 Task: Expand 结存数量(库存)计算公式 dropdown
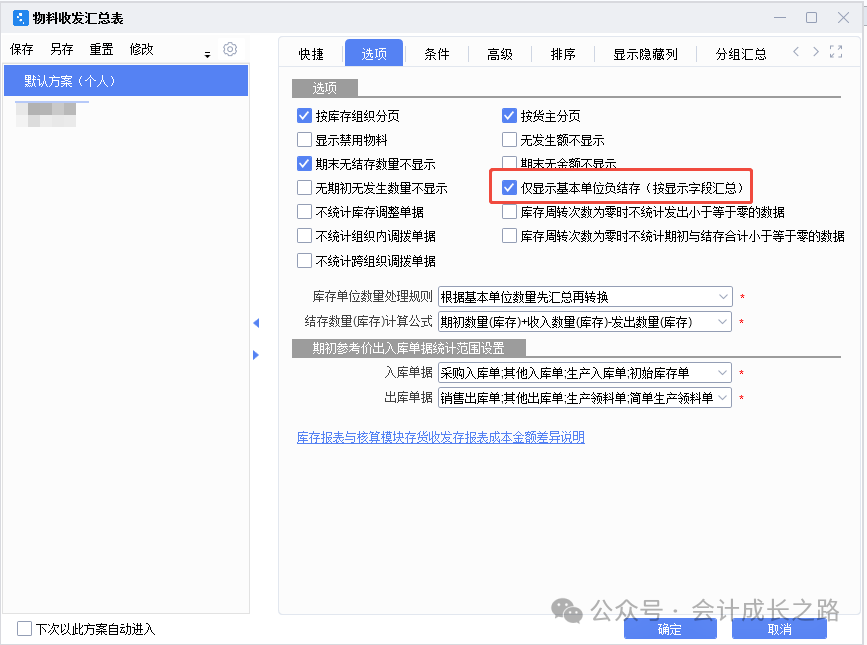coord(724,322)
